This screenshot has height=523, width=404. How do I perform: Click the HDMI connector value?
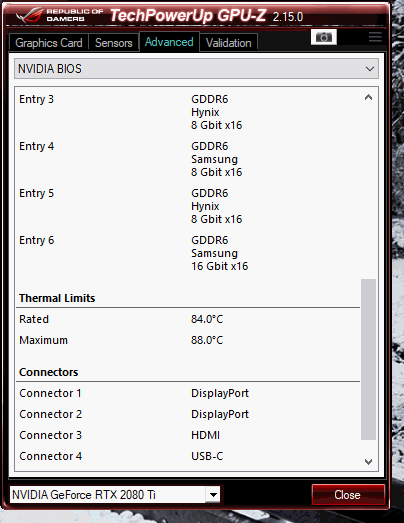(206, 435)
